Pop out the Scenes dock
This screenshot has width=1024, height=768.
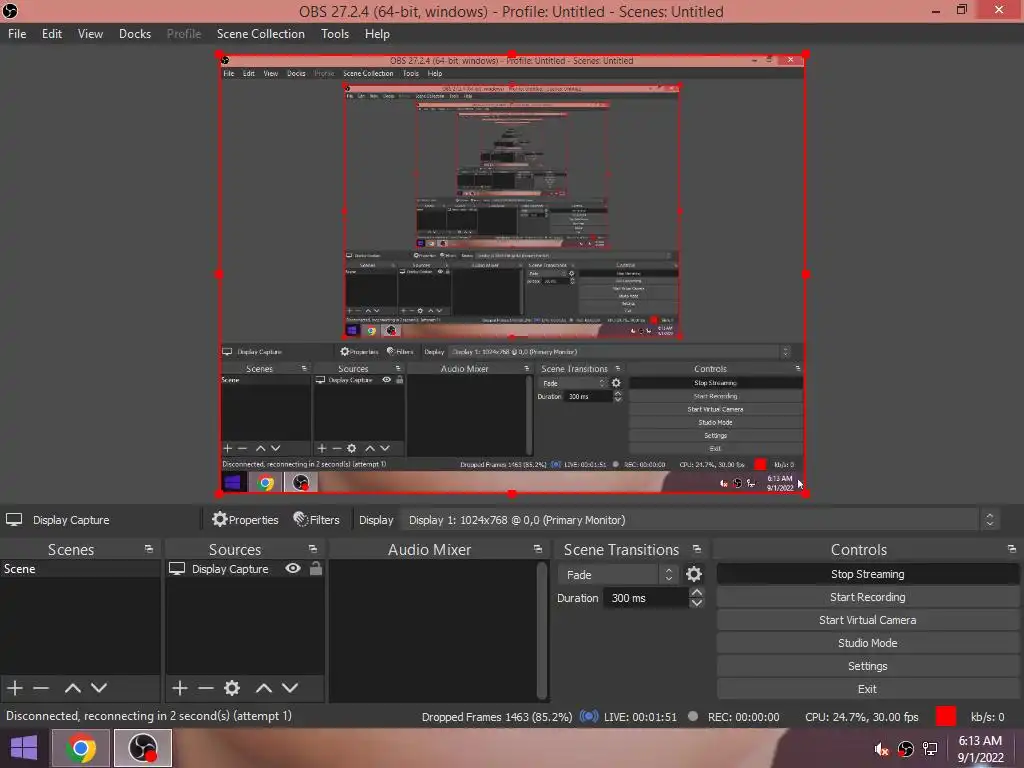pos(149,549)
